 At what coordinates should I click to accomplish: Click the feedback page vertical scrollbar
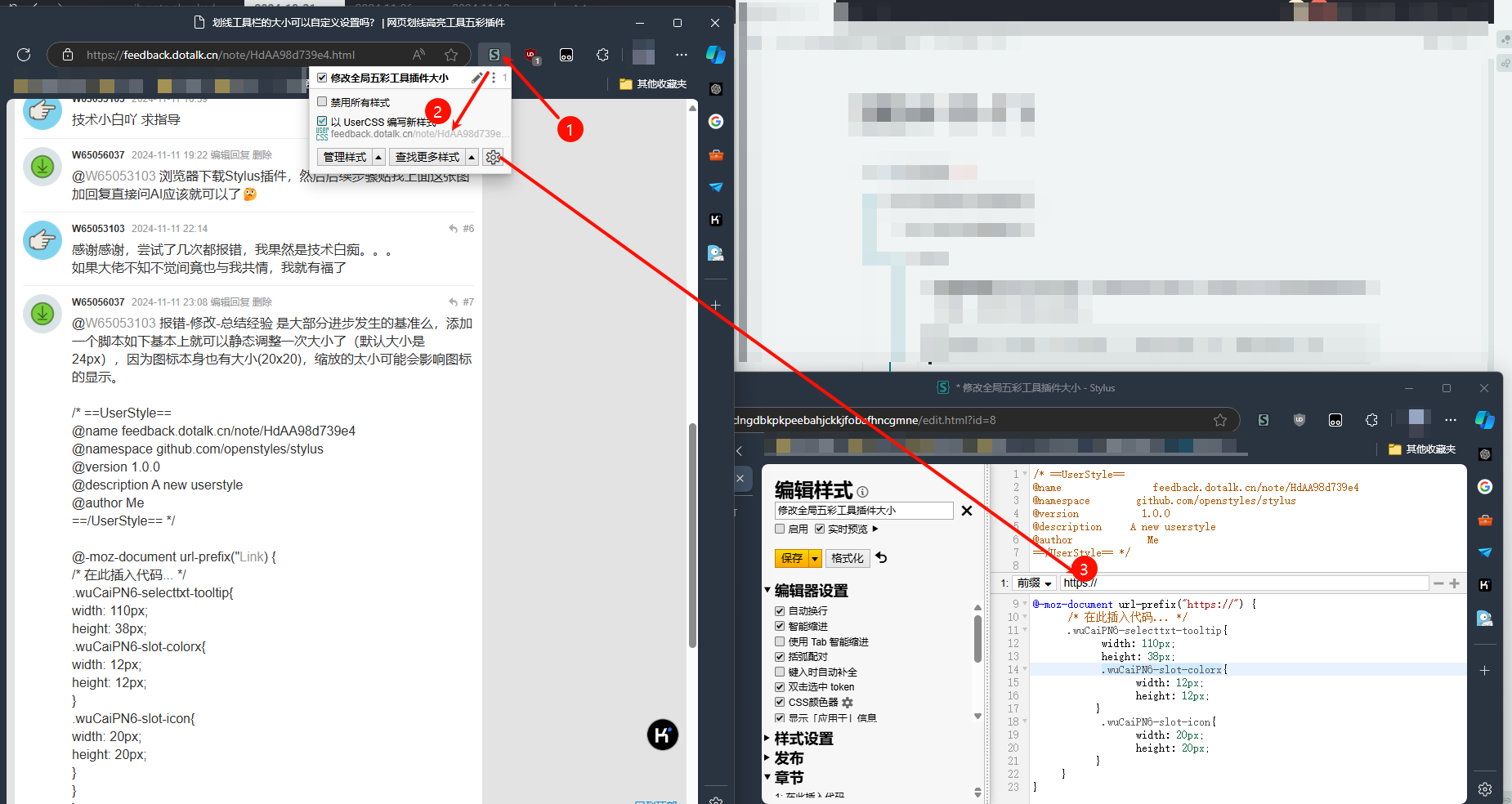[x=692, y=535]
